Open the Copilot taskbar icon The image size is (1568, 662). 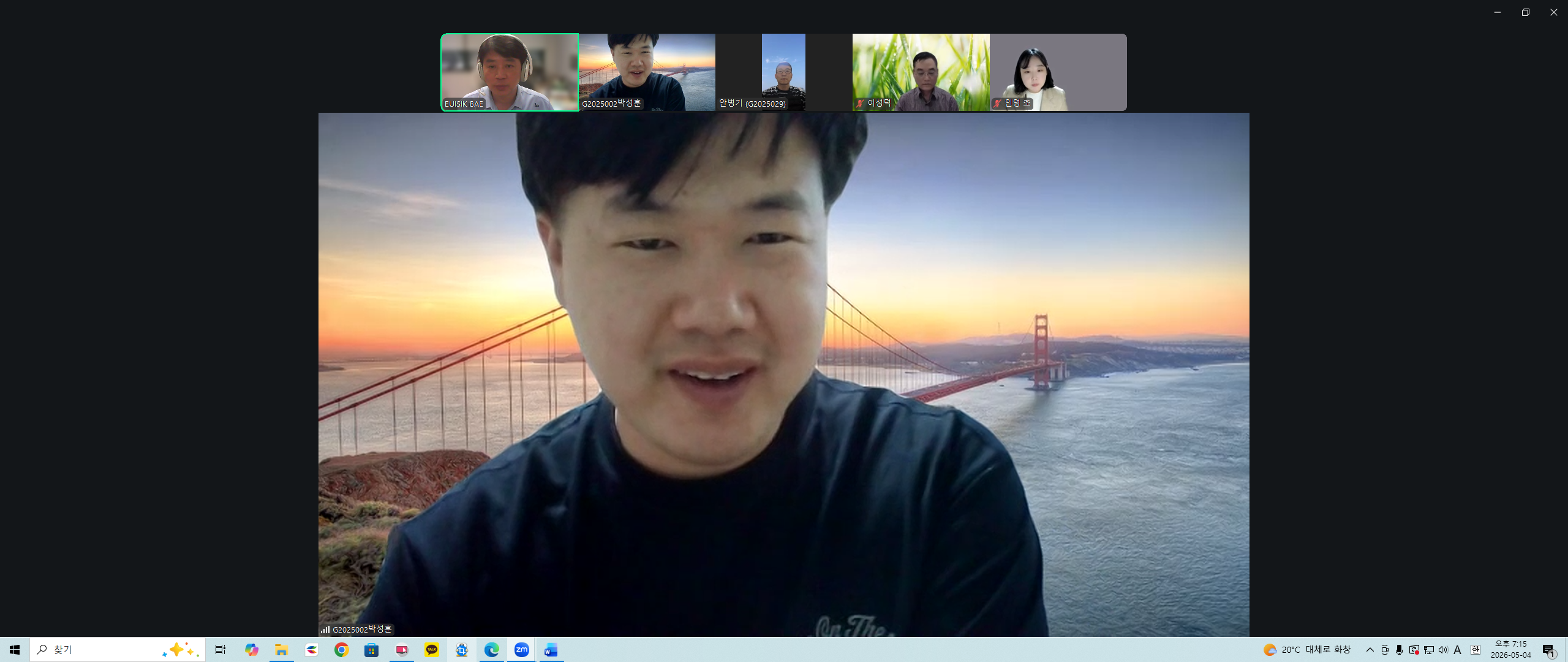coord(252,650)
